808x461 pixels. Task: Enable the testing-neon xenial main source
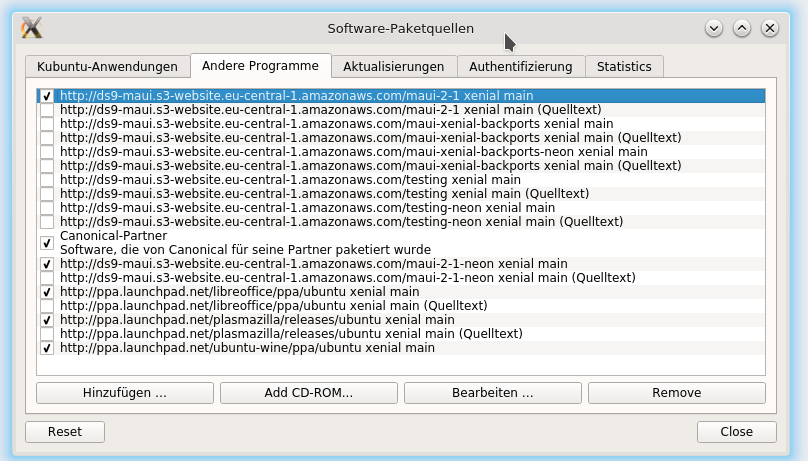click(47, 208)
